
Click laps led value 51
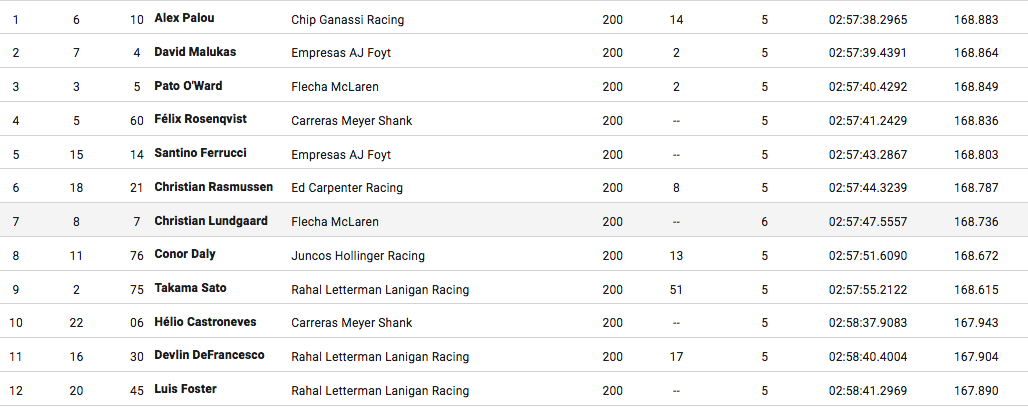[x=676, y=290]
